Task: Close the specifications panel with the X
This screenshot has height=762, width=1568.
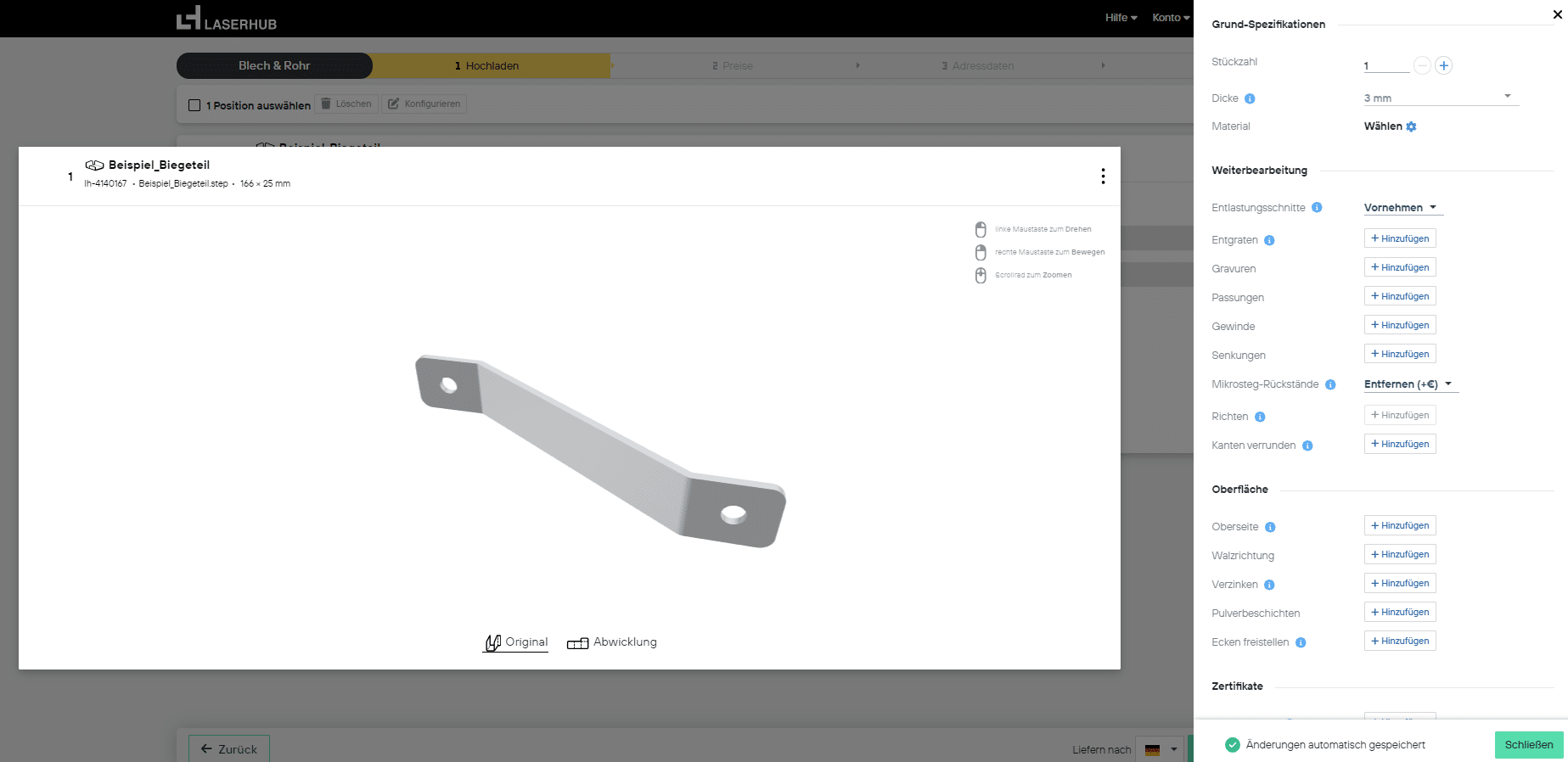Action: click(1557, 14)
